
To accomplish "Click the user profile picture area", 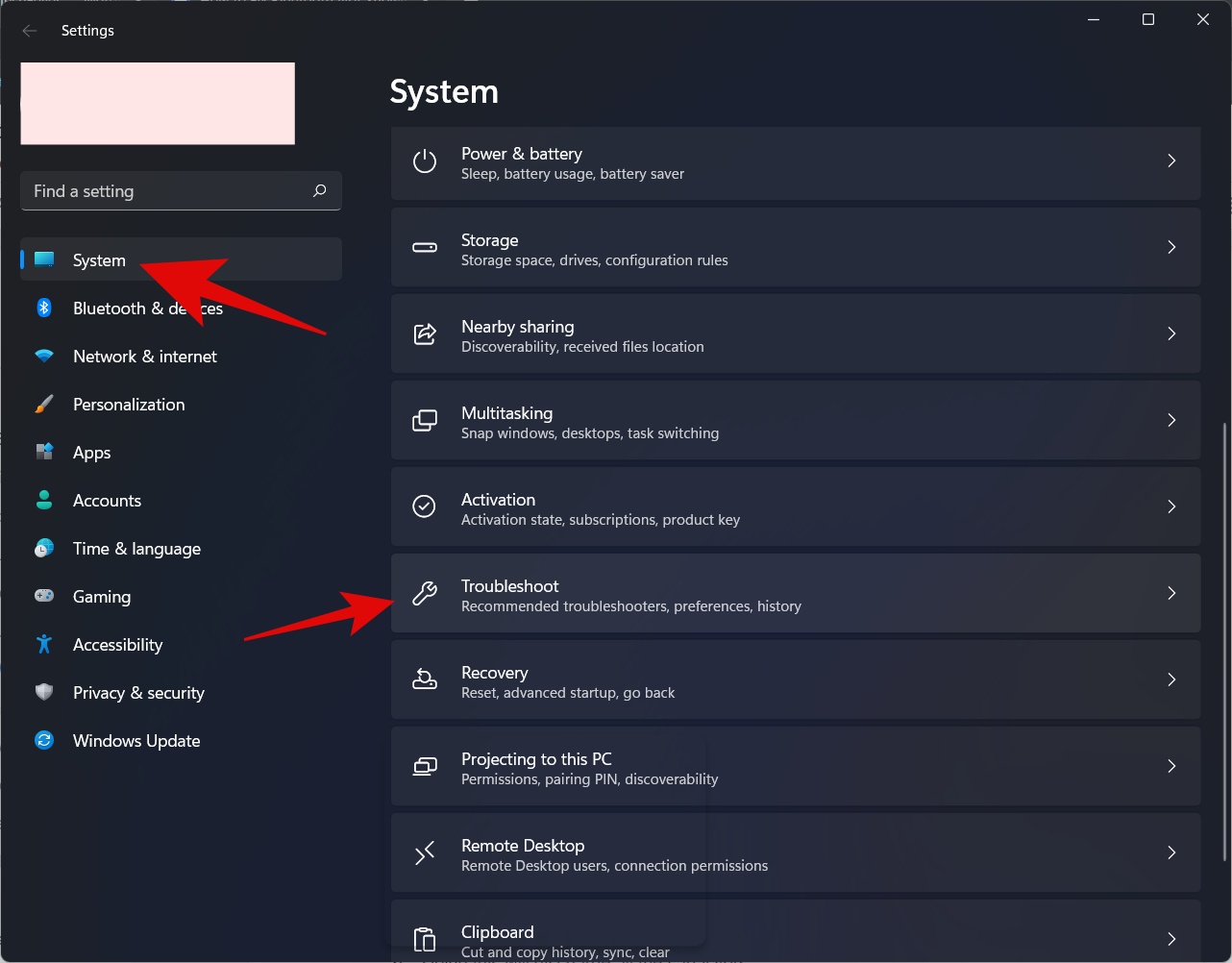I will (x=158, y=104).
